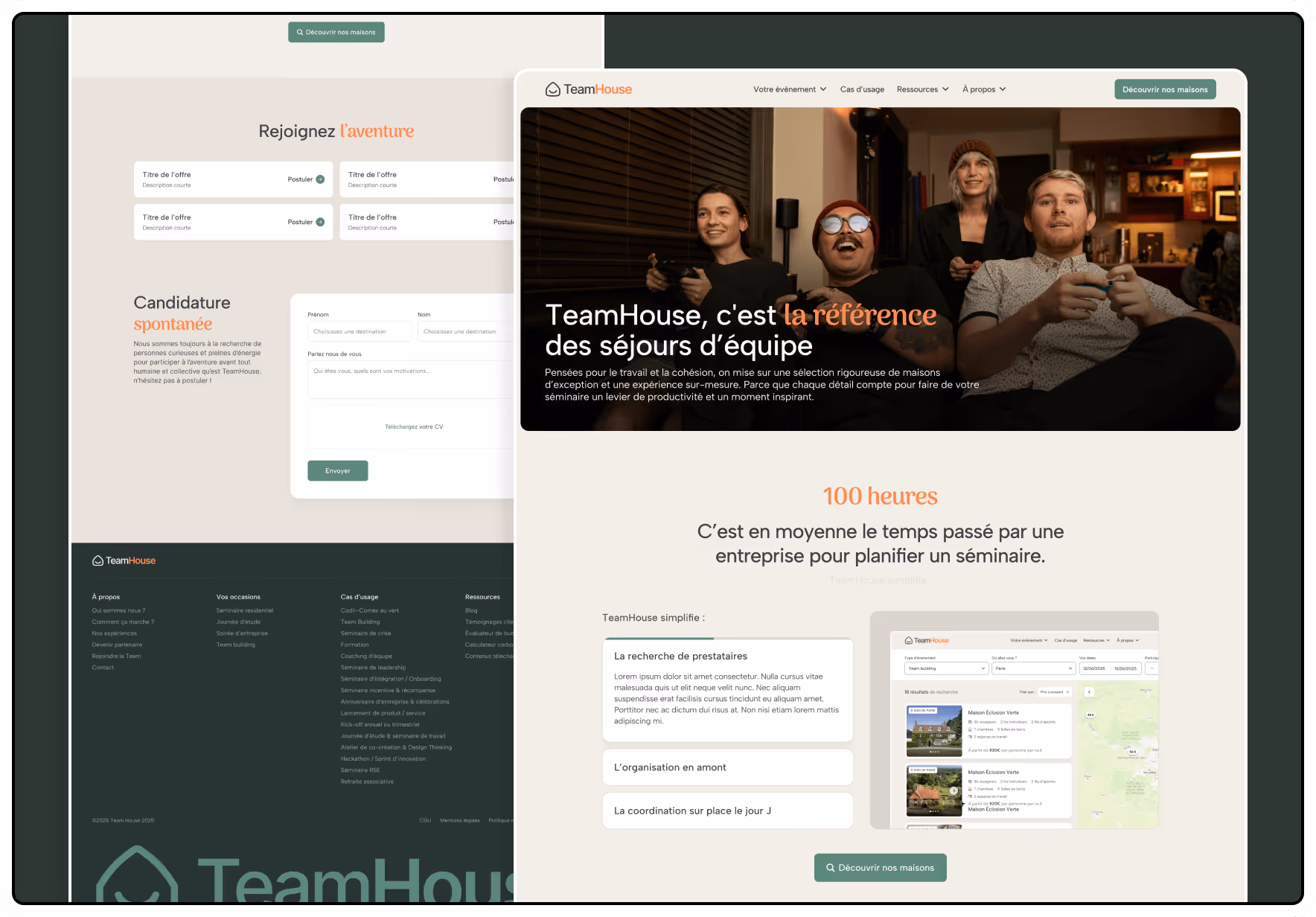Image resolution: width=1316 pixels, height=917 pixels.
Task: Click the search icon in bottom Découvrir button
Action: pyautogui.click(x=831, y=868)
